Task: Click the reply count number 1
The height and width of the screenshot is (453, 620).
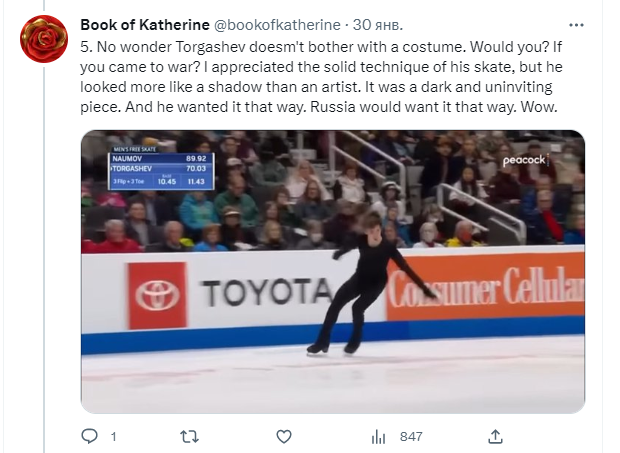Action: (113, 437)
